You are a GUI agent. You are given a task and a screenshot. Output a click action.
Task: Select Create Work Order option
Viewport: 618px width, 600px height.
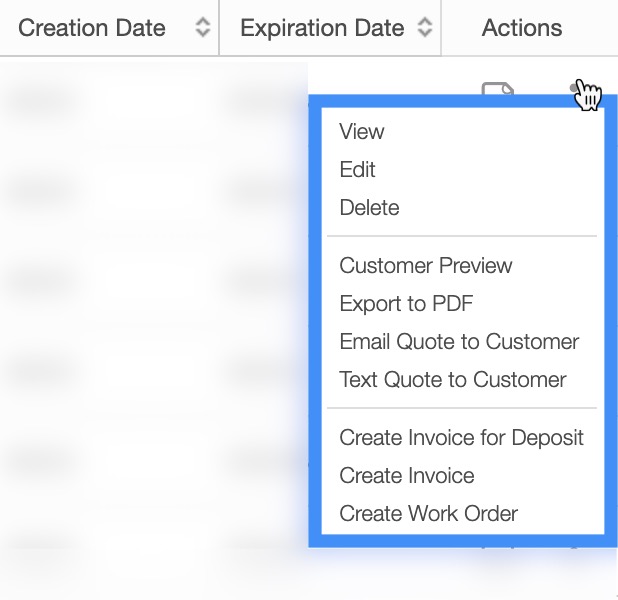pyautogui.click(x=429, y=513)
